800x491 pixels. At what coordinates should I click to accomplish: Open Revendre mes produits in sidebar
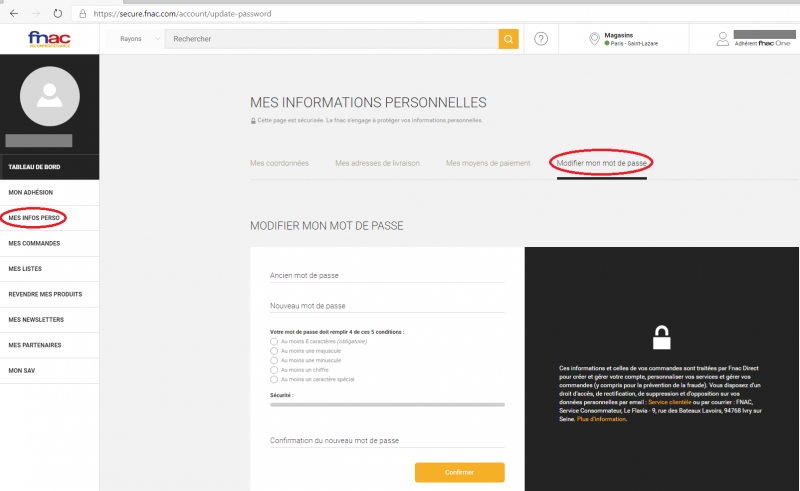click(49, 294)
